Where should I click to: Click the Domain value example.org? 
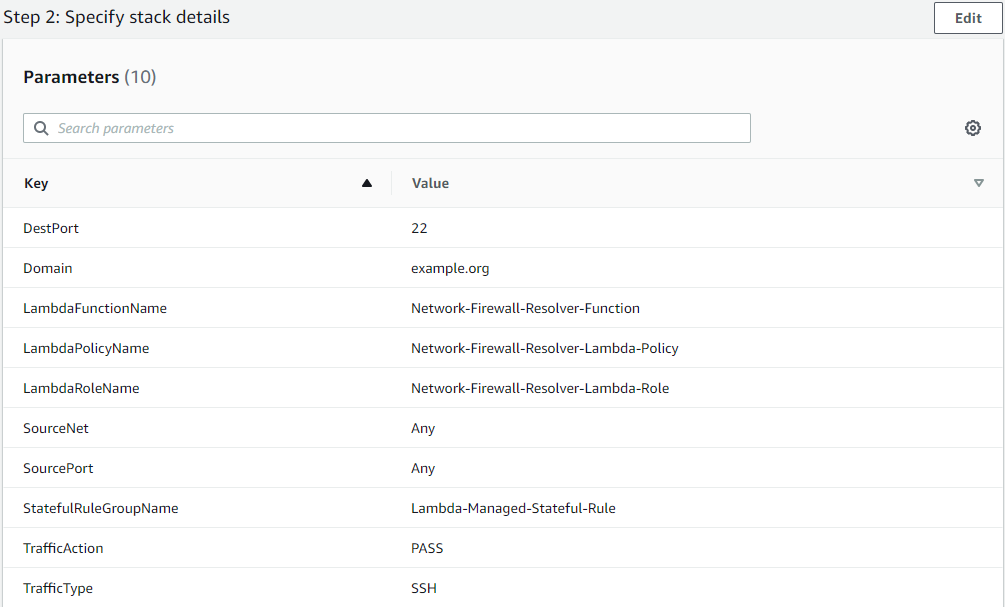[x=448, y=268]
